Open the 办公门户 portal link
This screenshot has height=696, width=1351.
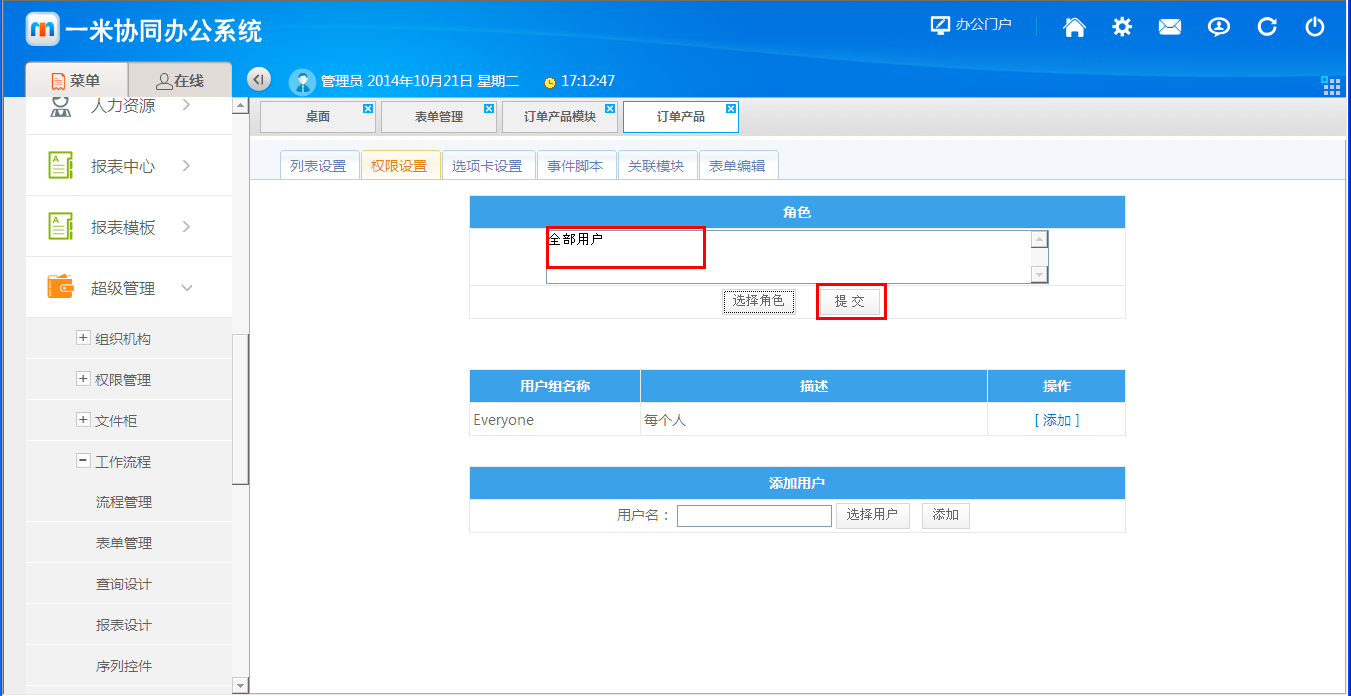pyautogui.click(x=971, y=25)
